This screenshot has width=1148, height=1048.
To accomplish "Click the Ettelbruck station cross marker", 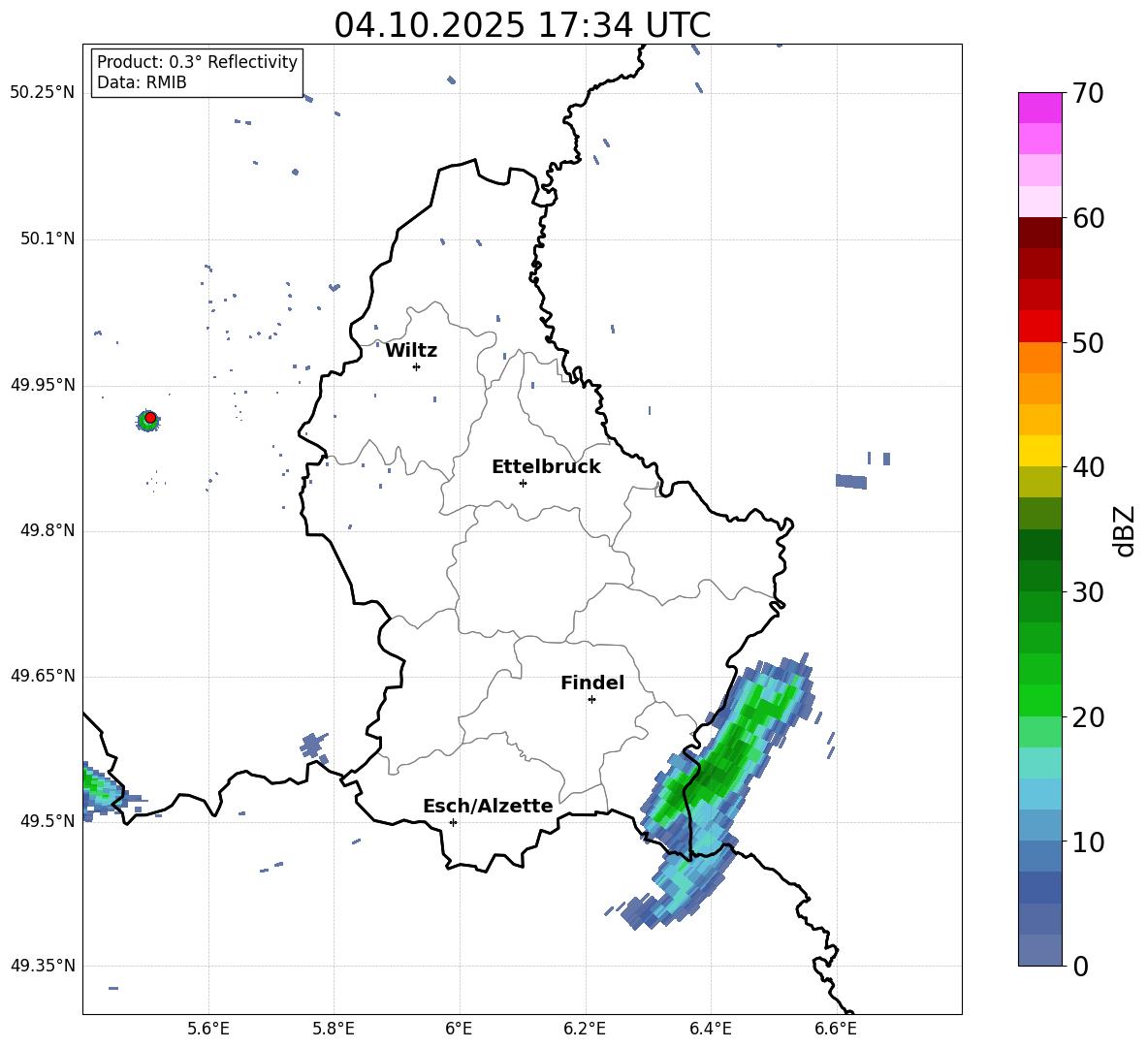I will tap(523, 483).
